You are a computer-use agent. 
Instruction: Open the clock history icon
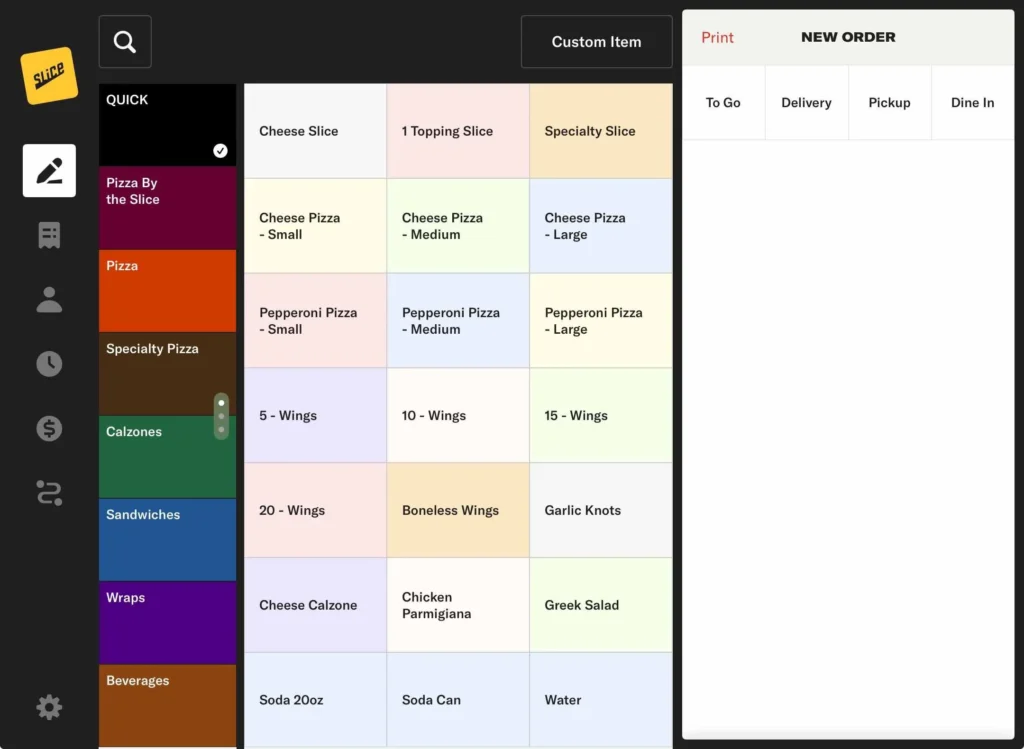(49, 364)
